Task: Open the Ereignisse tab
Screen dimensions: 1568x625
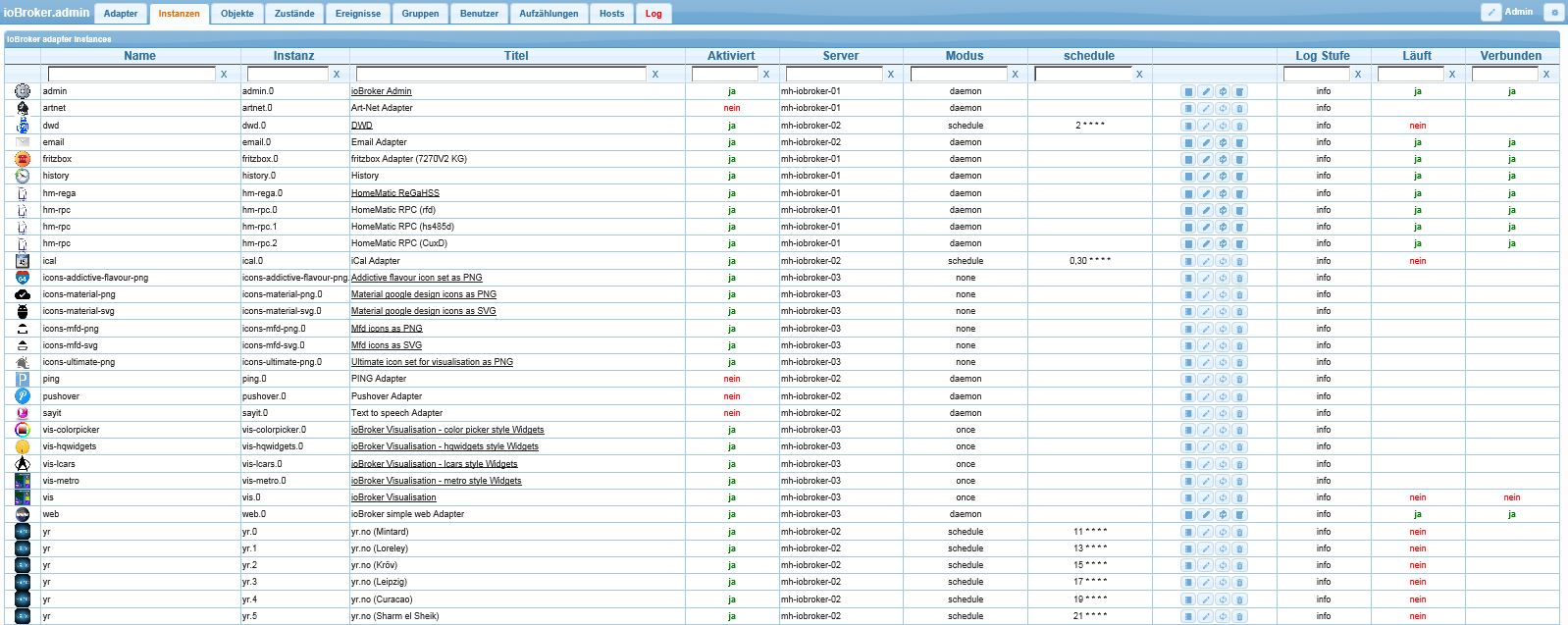Action: click(x=358, y=14)
